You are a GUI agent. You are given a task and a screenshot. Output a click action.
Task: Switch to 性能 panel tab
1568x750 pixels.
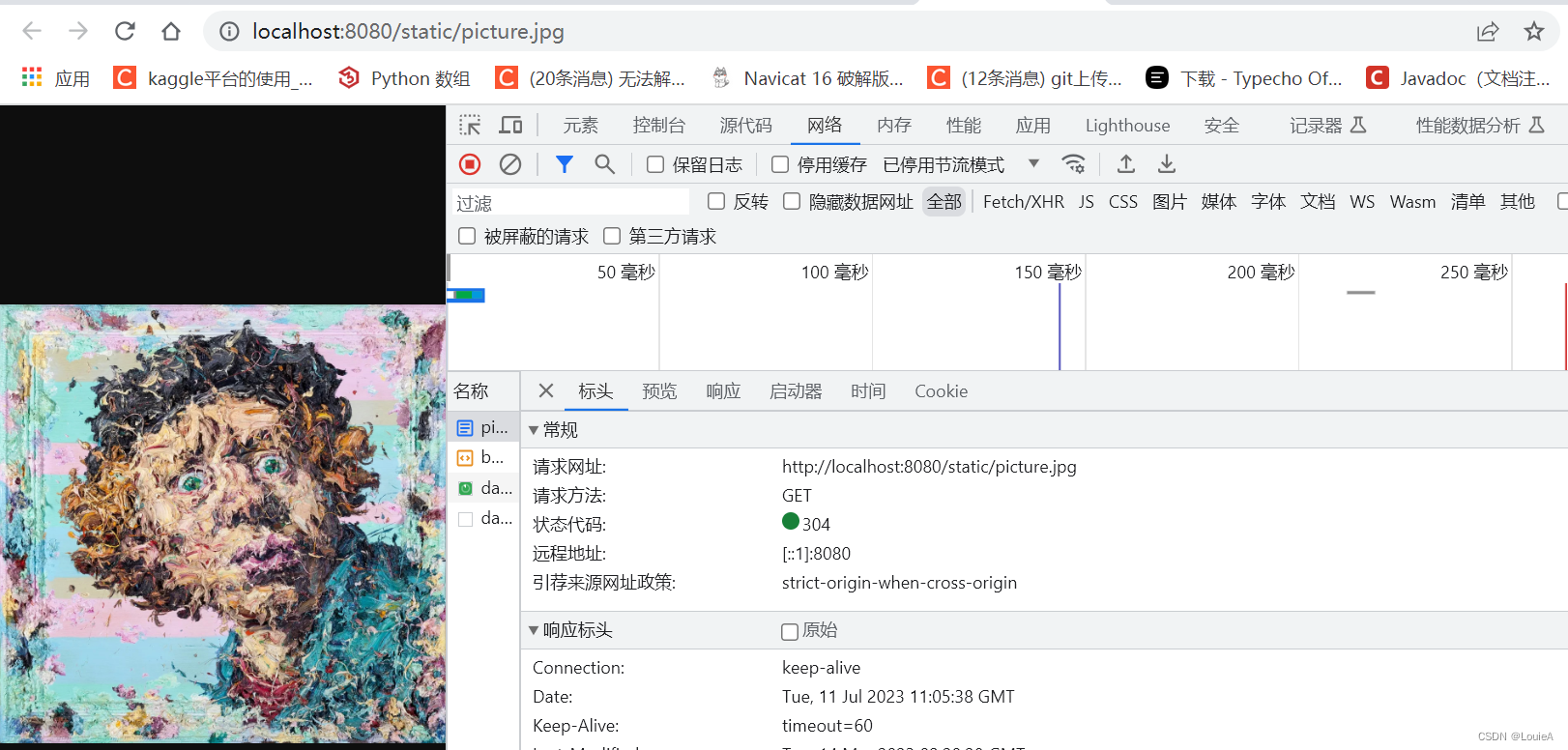click(x=964, y=126)
